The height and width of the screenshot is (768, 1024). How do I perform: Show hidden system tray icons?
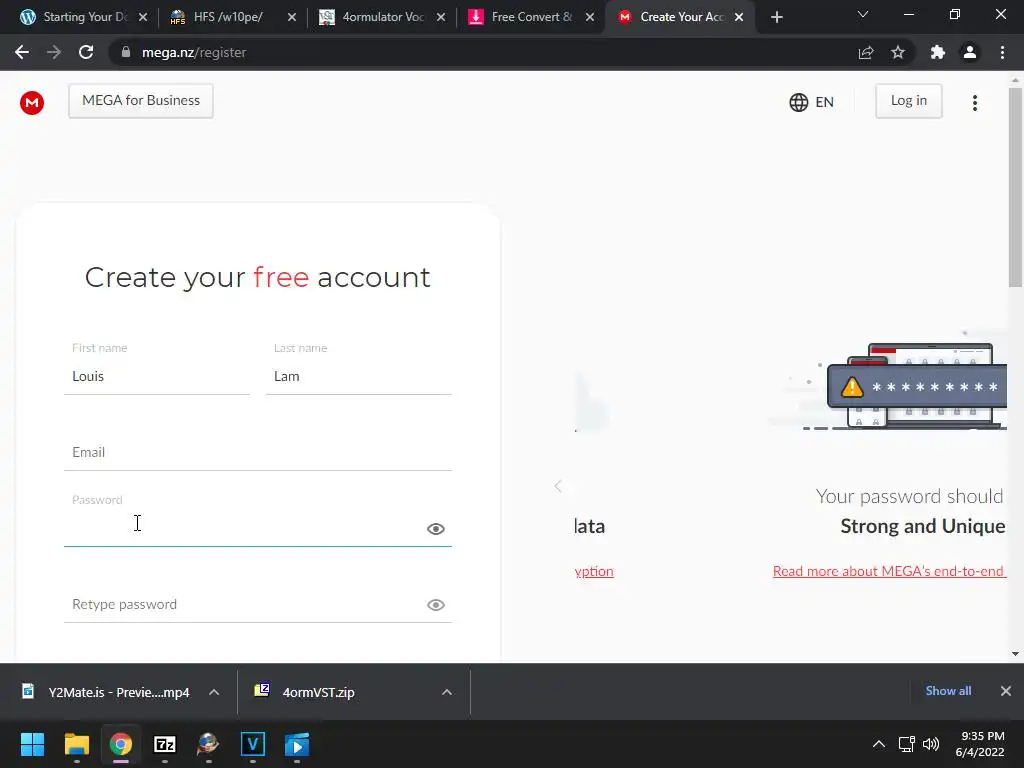click(x=879, y=744)
